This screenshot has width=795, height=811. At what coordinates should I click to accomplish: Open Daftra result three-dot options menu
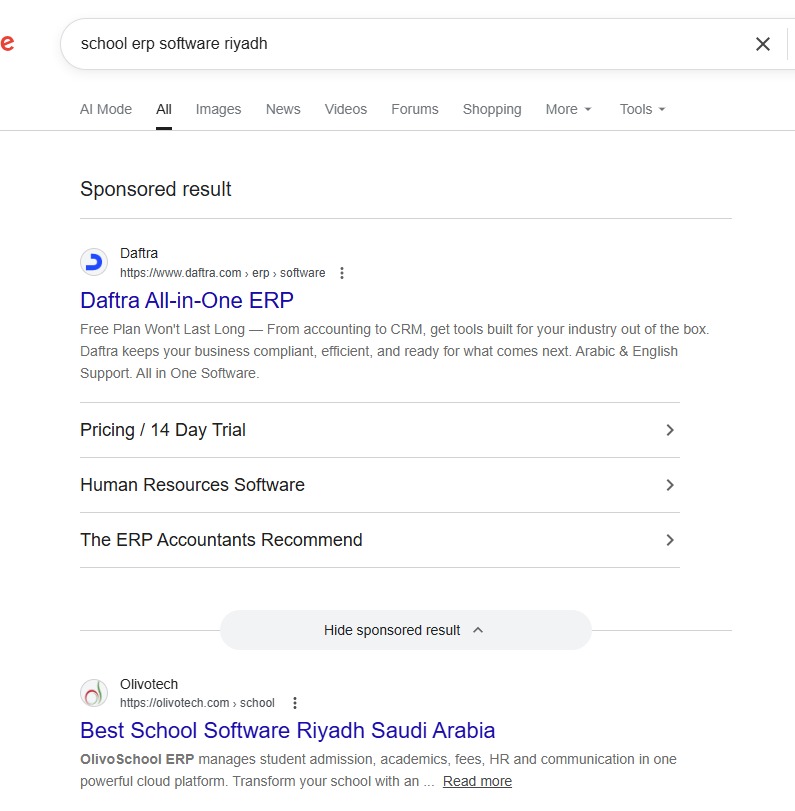(x=341, y=273)
